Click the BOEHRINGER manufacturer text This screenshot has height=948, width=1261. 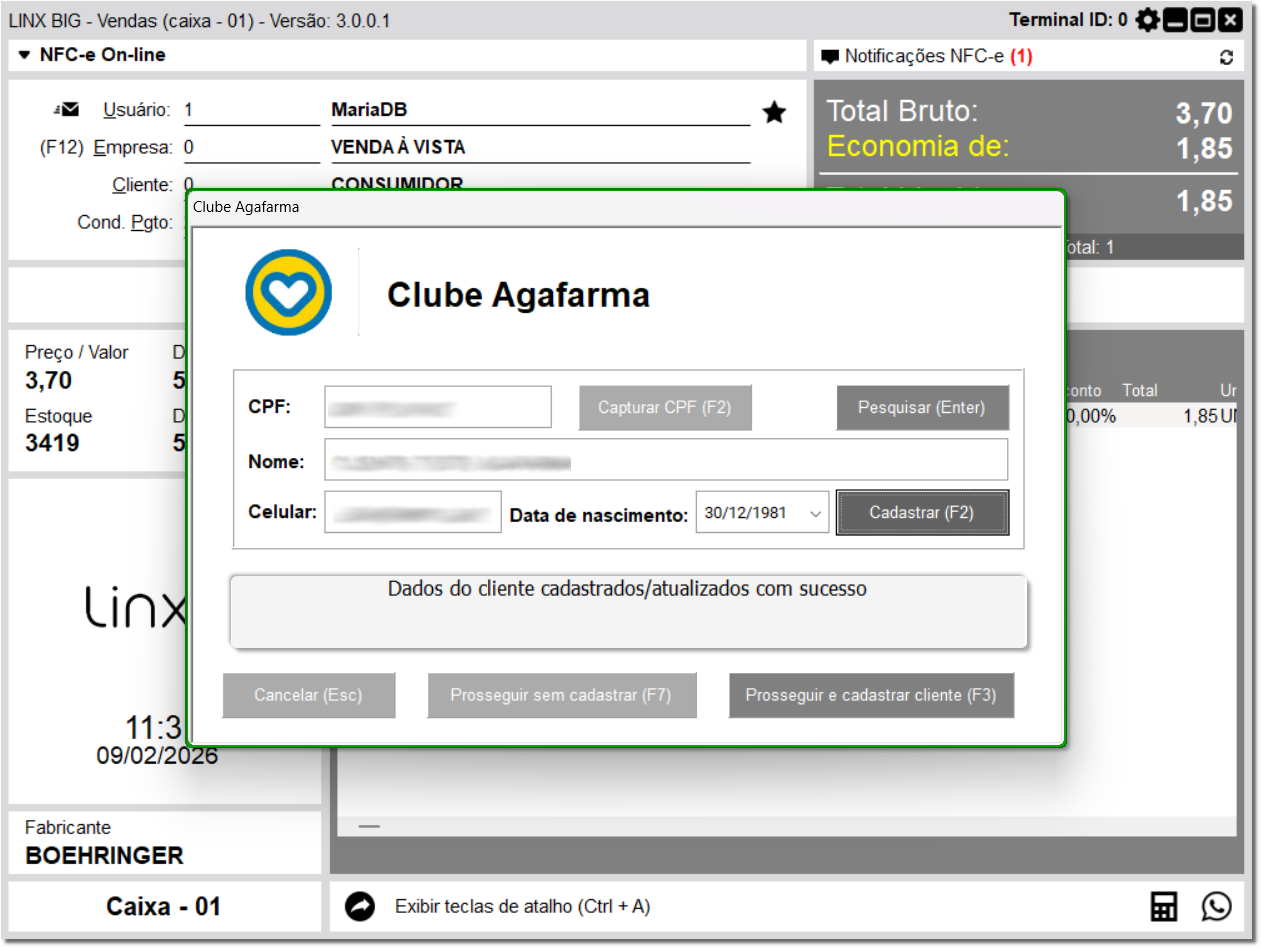[105, 856]
